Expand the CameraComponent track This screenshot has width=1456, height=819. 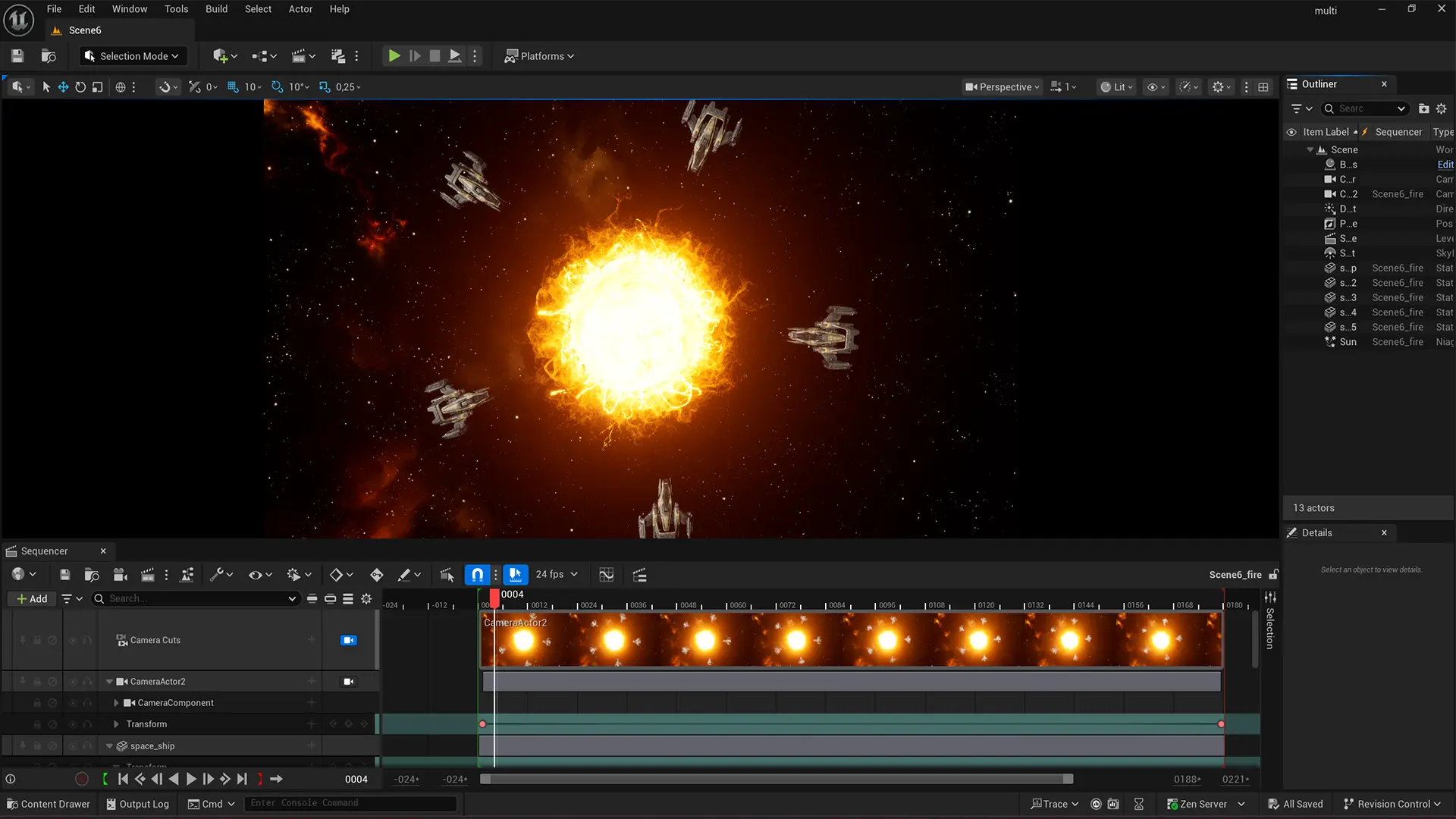116,703
